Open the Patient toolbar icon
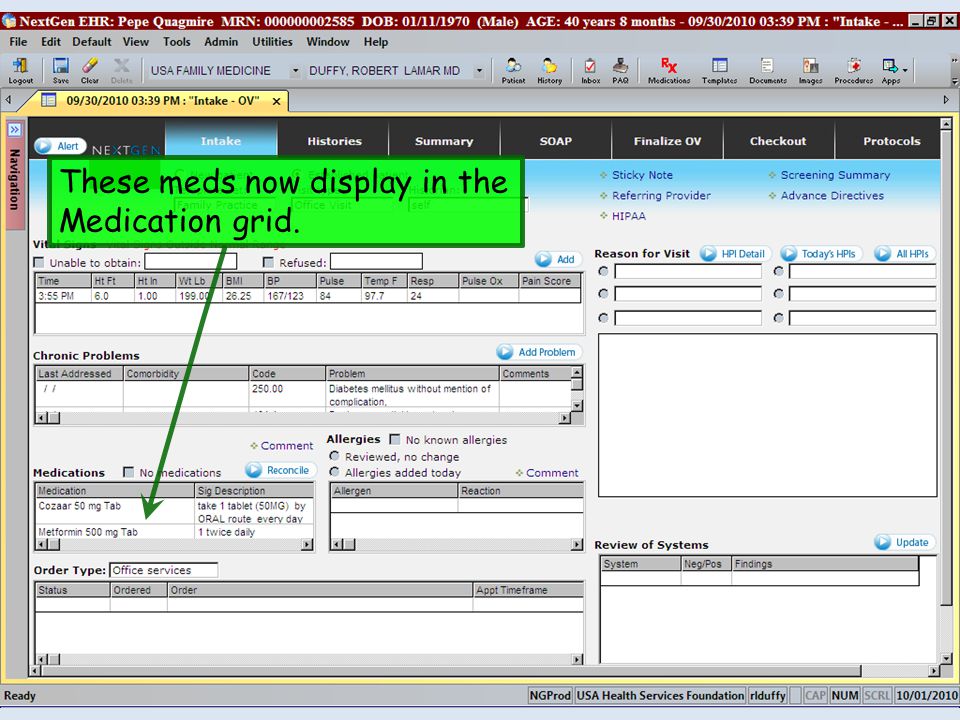960x720 pixels. pyautogui.click(x=513, y=70)
